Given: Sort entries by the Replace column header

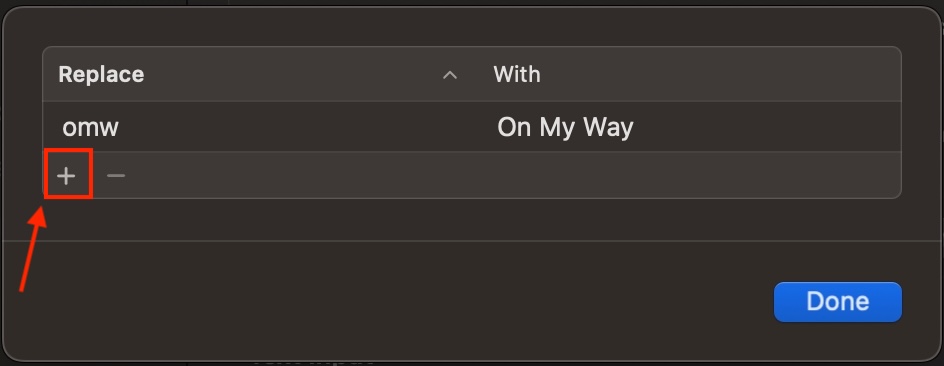Looking at the screenshot, I should 261,74.
